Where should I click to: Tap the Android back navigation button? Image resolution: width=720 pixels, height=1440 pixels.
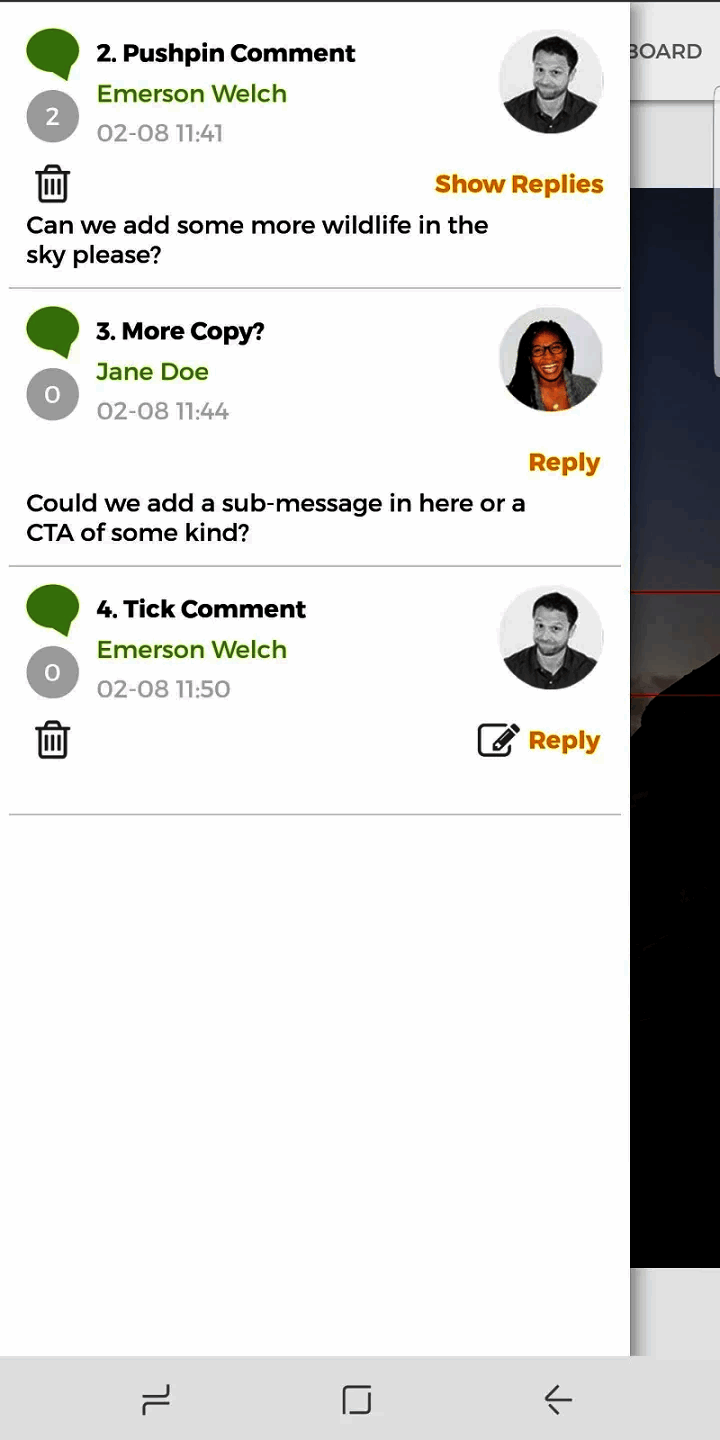(x=558, y=1399)
